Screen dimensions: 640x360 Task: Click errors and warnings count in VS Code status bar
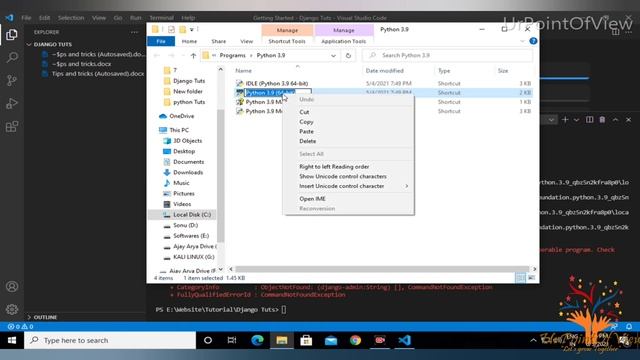point(20,327)
